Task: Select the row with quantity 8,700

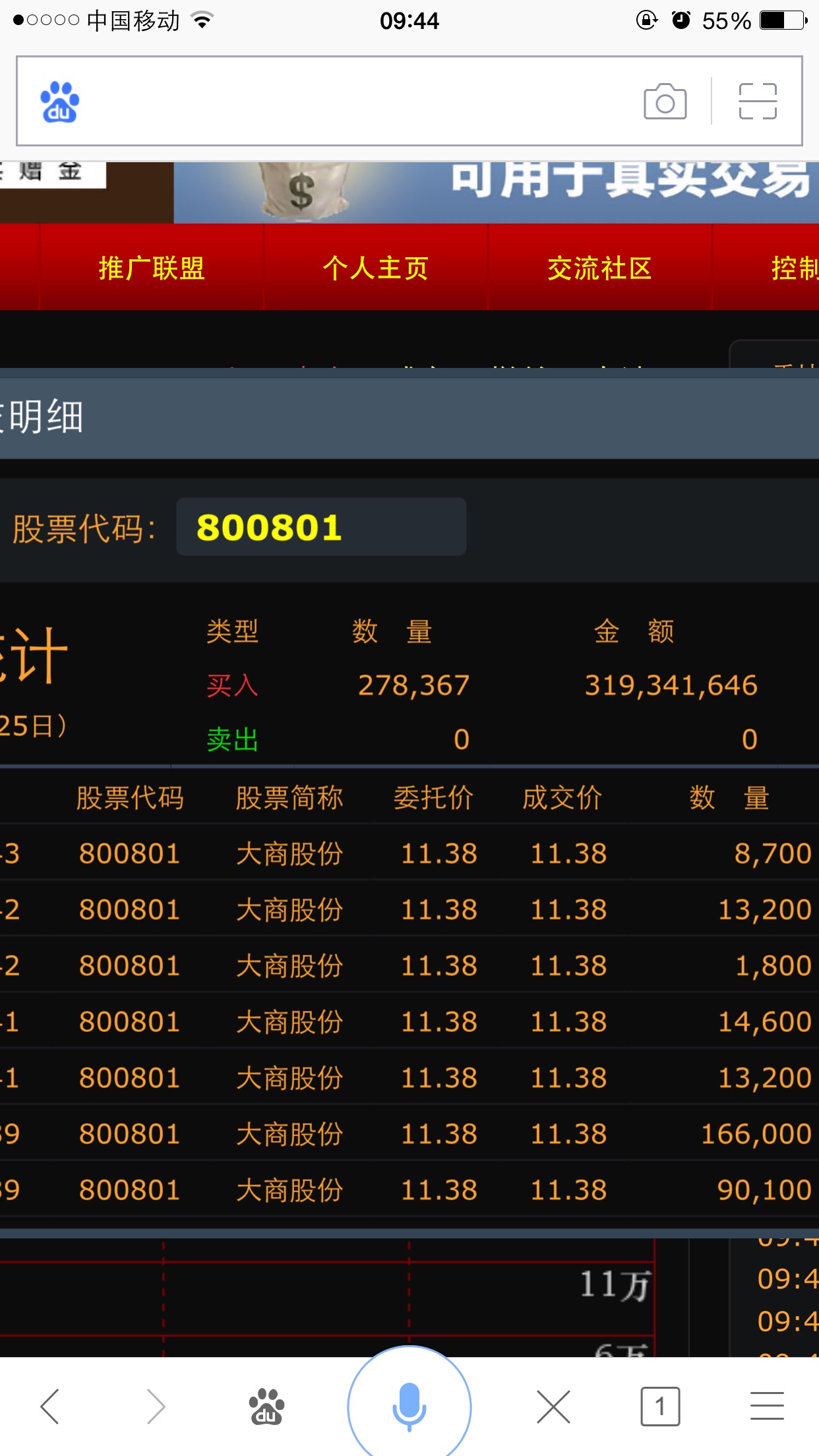Action: pos(409,853)
